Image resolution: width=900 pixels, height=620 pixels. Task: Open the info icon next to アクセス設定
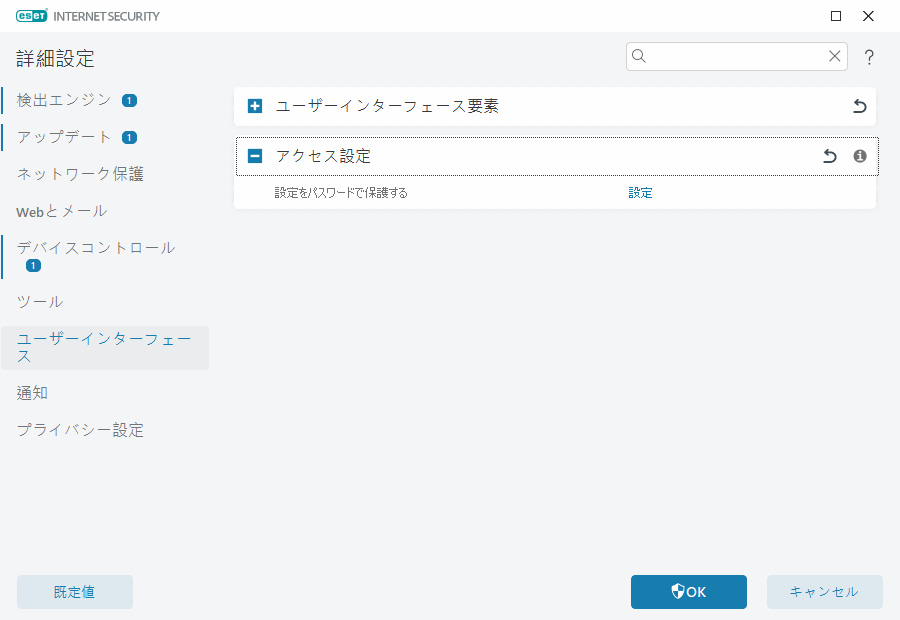coord(862,156)
